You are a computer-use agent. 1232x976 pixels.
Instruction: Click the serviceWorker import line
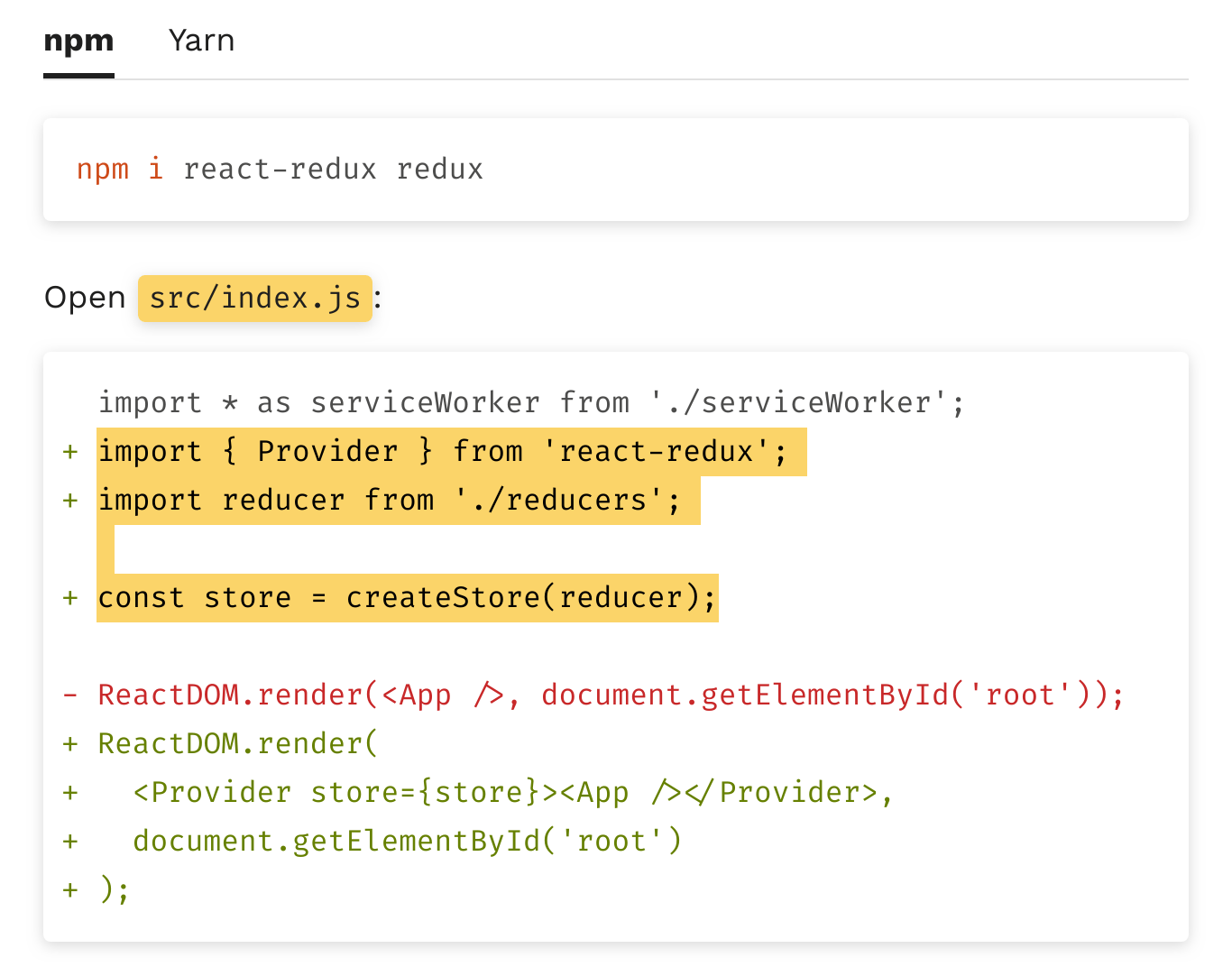pos(531,402)
